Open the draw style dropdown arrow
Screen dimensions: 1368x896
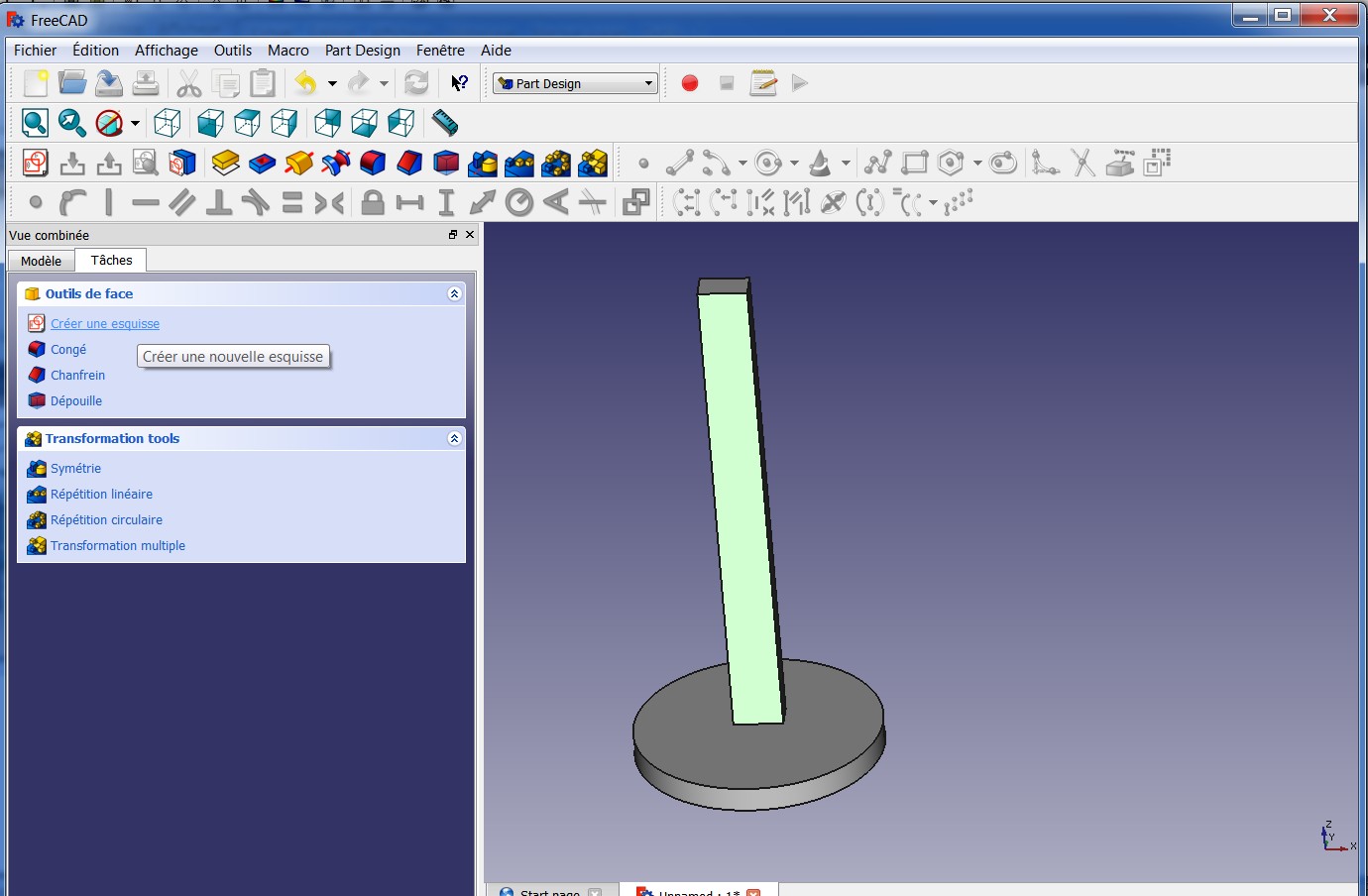point(135,123)
